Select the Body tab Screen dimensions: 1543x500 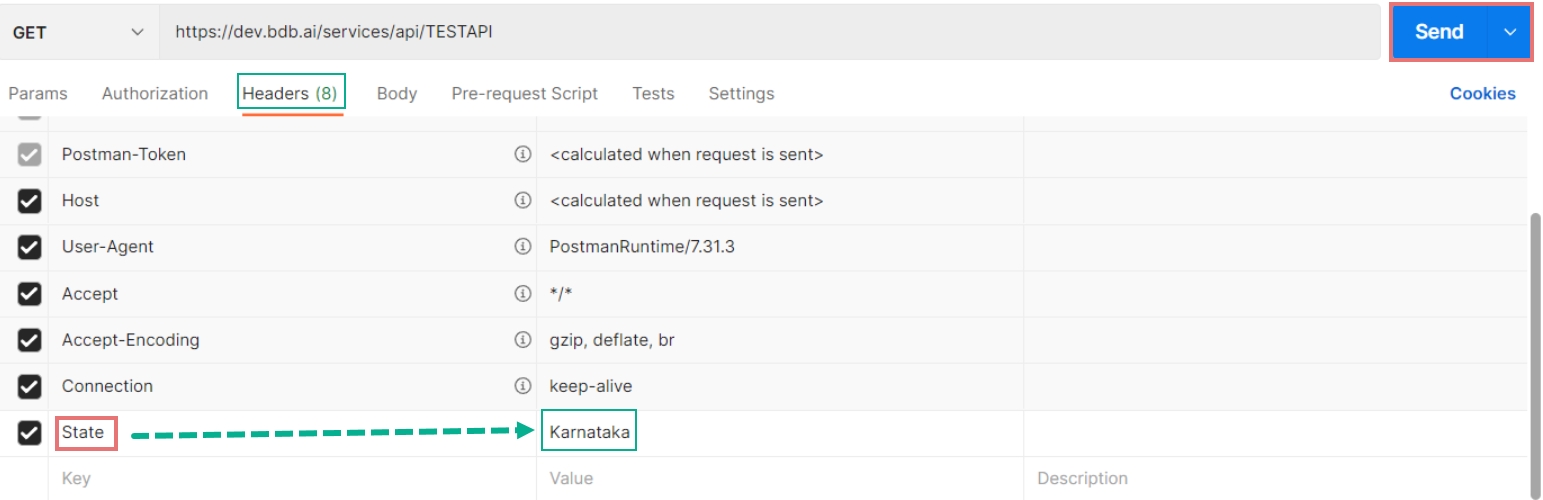(397, 94)
